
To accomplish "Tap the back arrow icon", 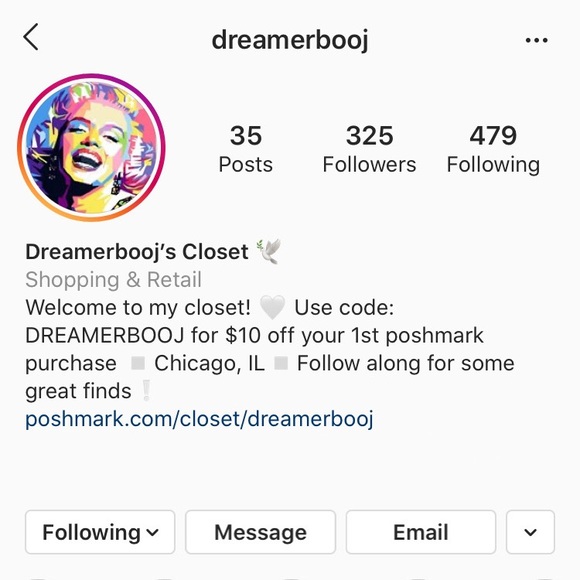I will (x=31, y=37).
